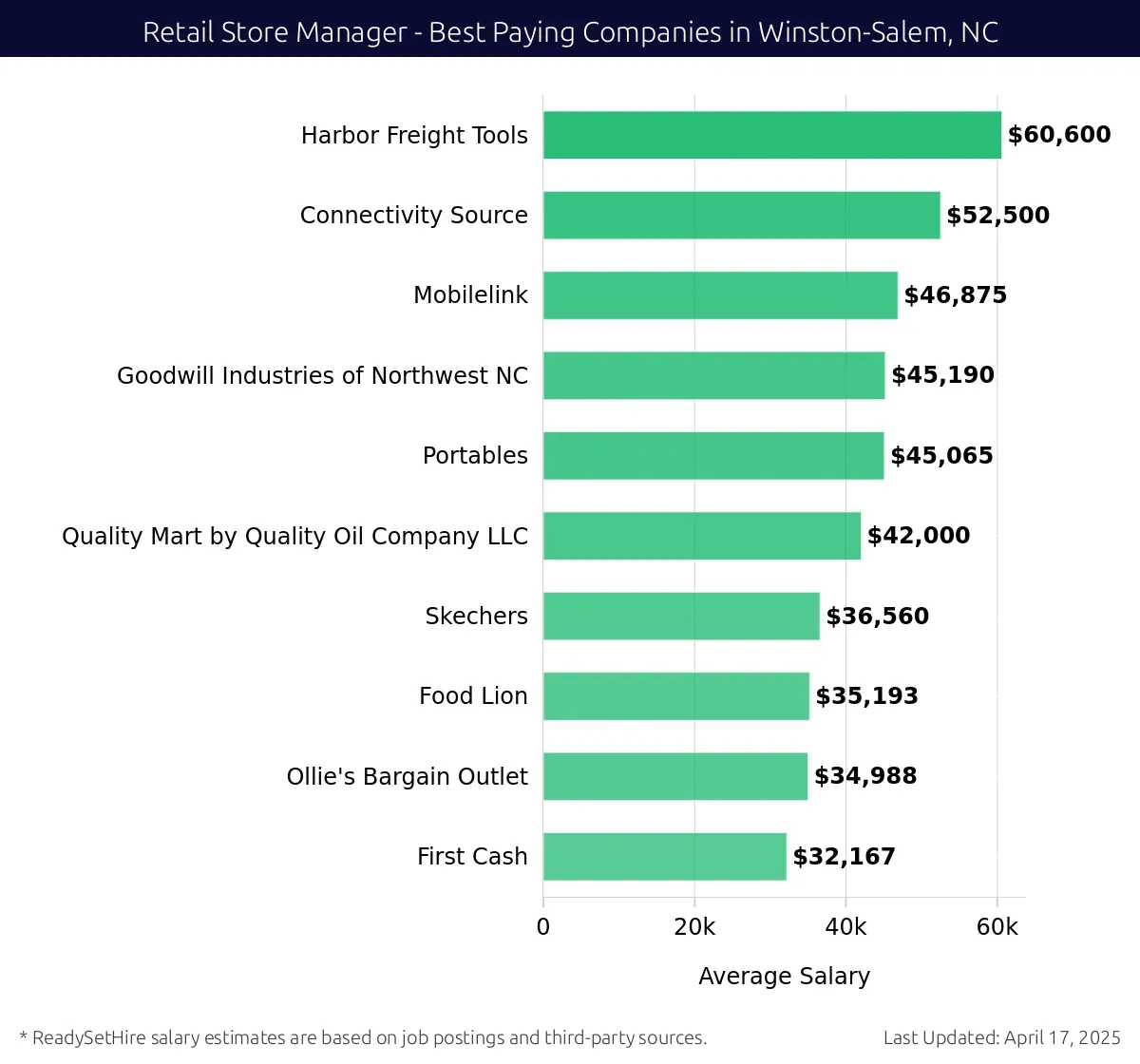Click the $45,065 salary value
The height and width of the screenshot is (1064, 1140).
(x=942, y=456)
